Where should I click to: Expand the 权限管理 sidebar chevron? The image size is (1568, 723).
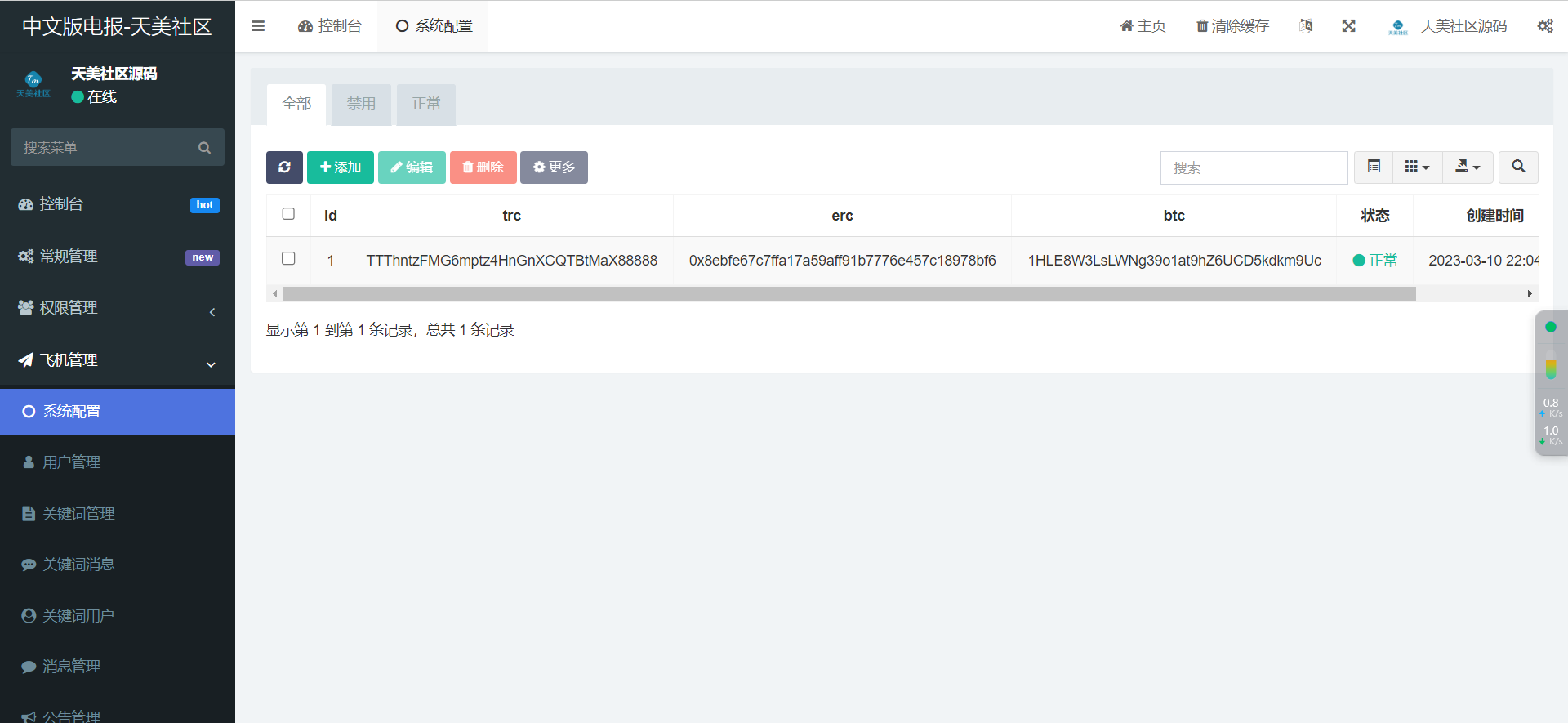(x=212, y=311)
